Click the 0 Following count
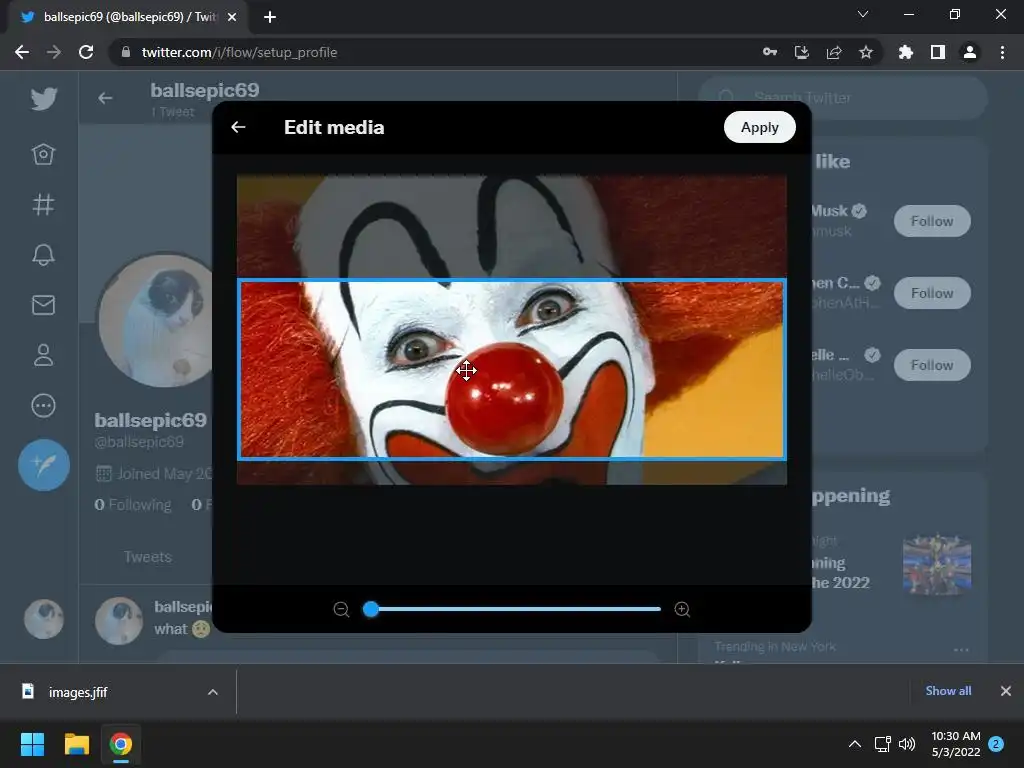1024x768 pixels. click(133, 505)
